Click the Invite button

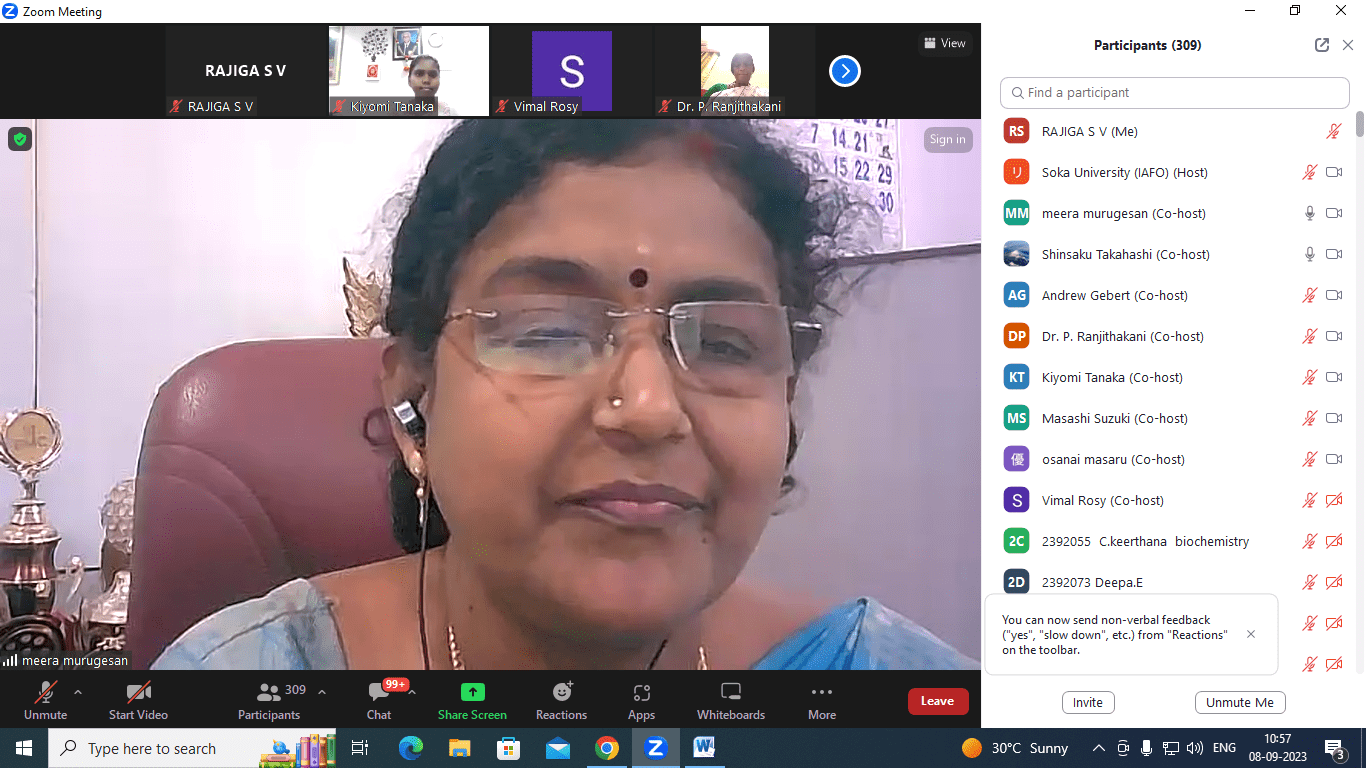coord(1088,702)
